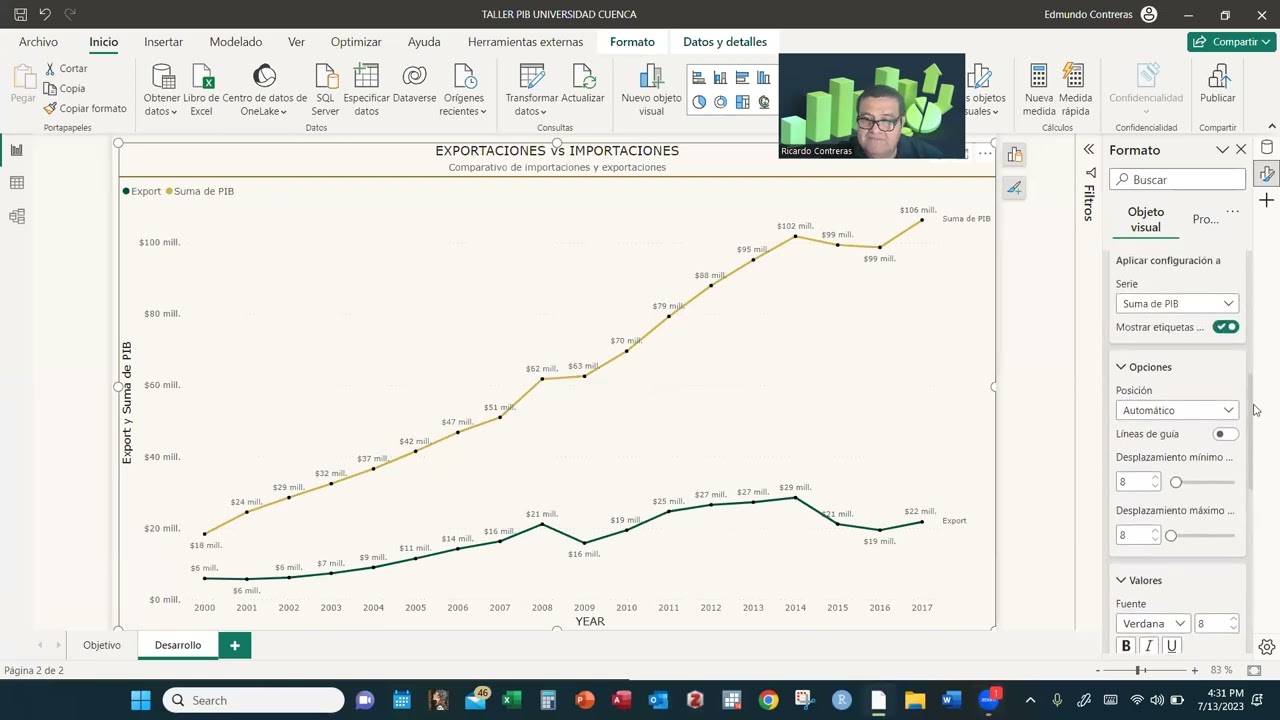This screenshot has height=720, width=1280.
Task: Toggle bold for Valores font
Action: point(1126,646)
